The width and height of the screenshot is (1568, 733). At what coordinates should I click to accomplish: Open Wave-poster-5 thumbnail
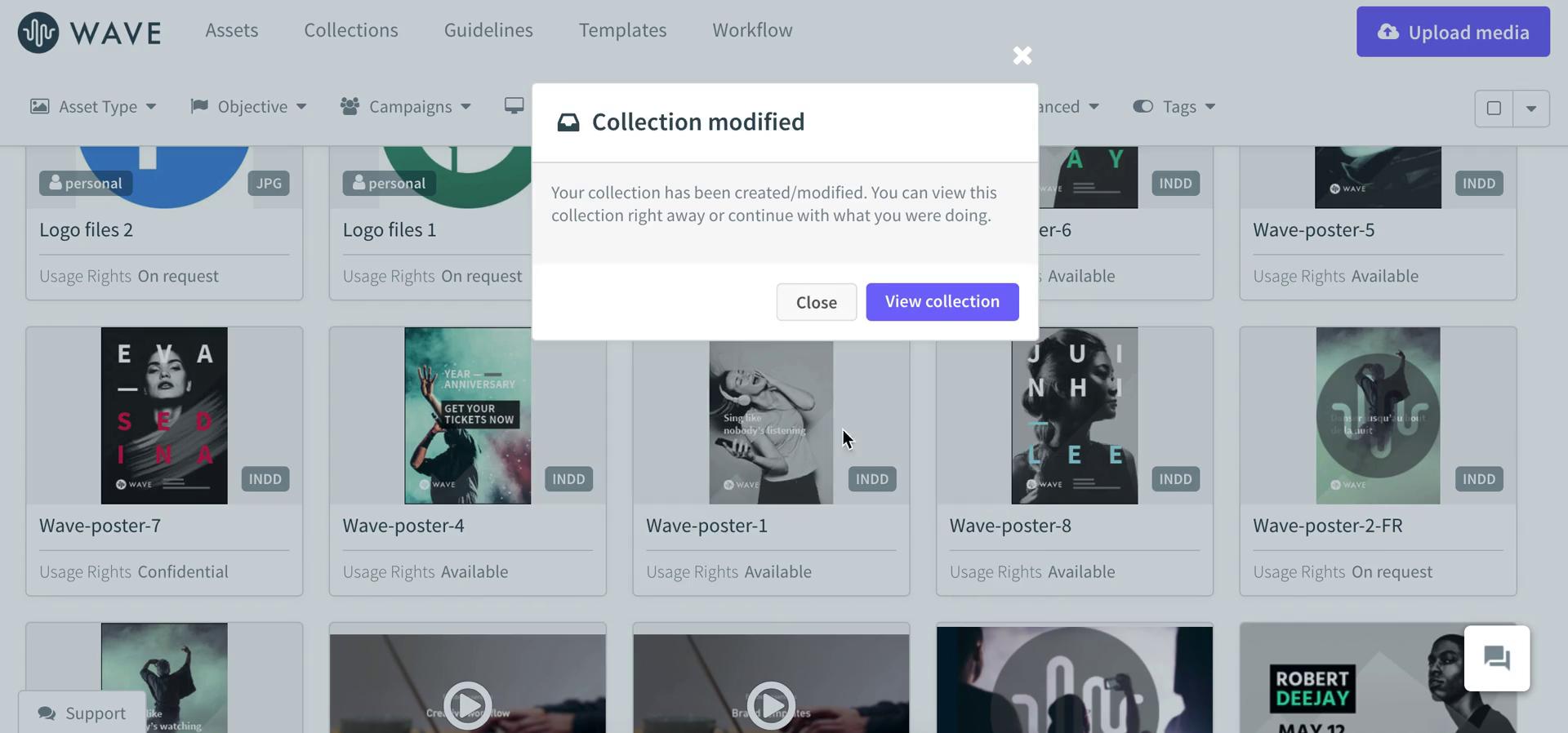coord(1378,177)
